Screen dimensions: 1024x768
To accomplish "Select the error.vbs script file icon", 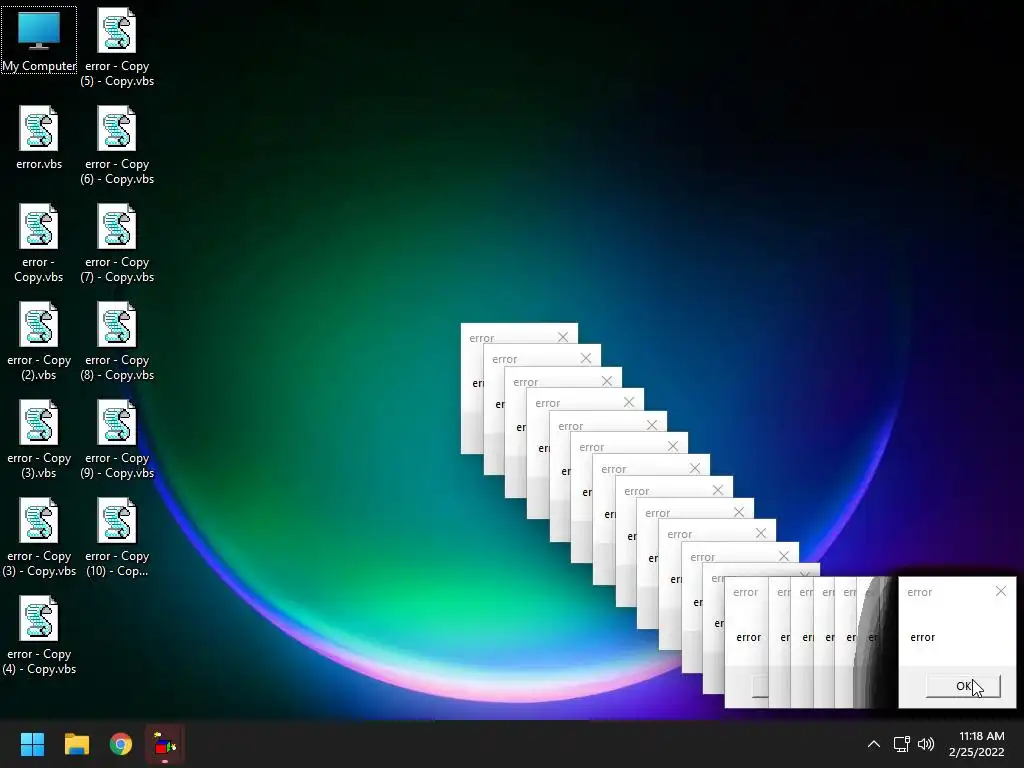I will pyautogui.click(x=39, y=138).
